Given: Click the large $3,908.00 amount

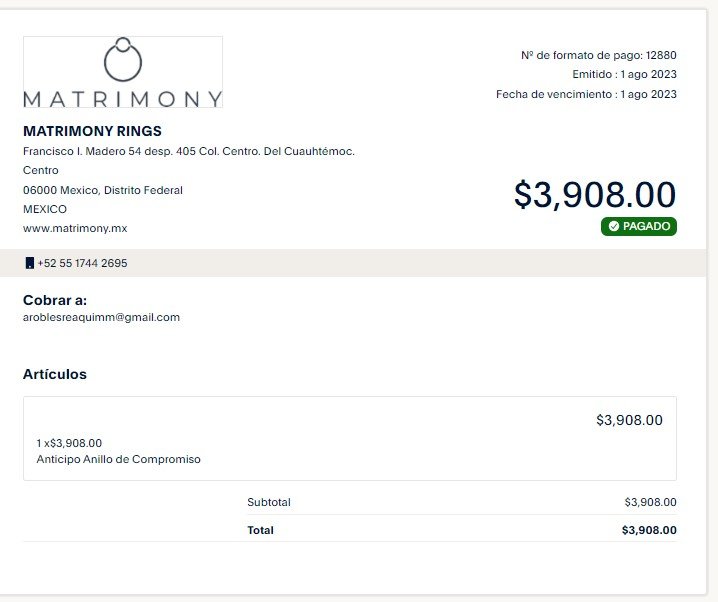Looking at the screenshot, I should 595,195.
